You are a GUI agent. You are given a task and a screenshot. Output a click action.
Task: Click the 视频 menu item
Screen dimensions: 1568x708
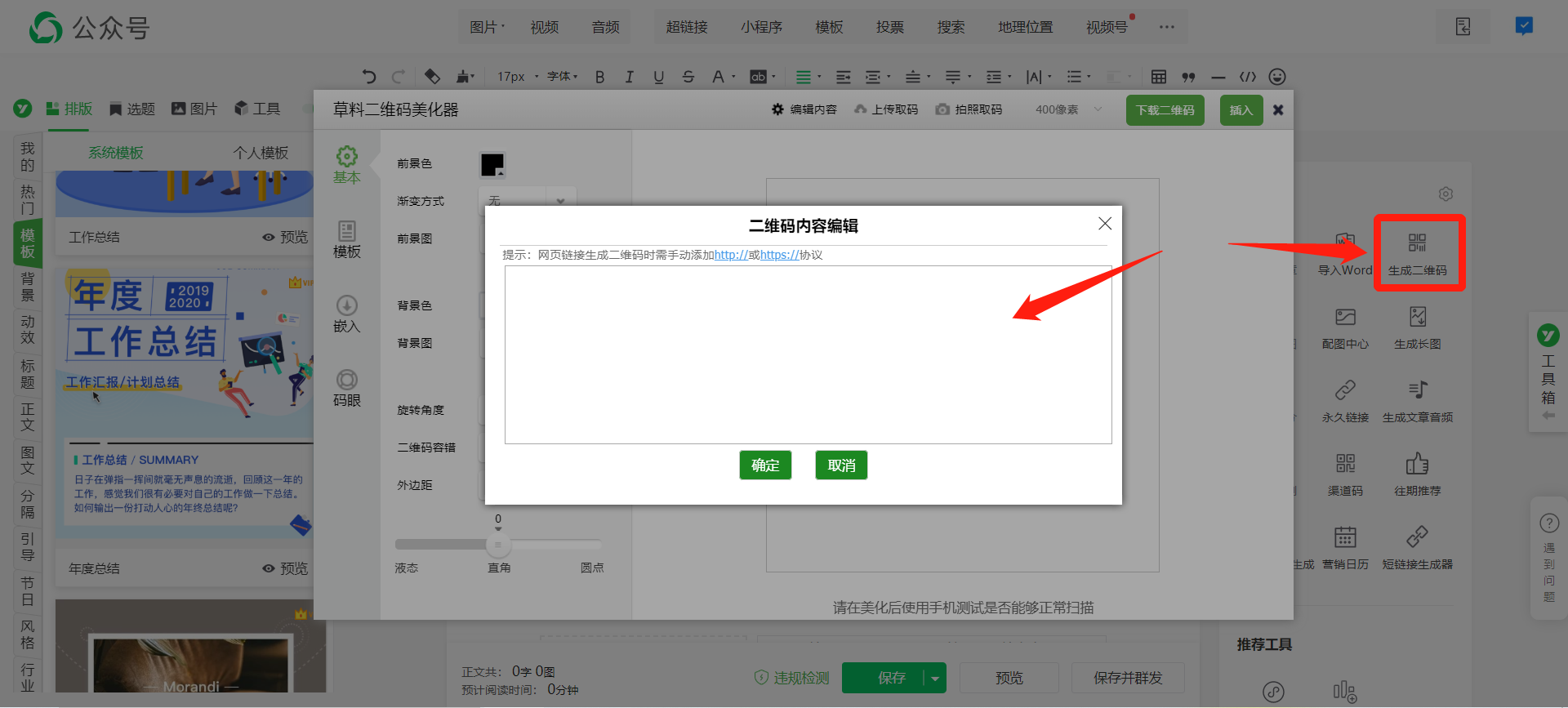[545, 27]
